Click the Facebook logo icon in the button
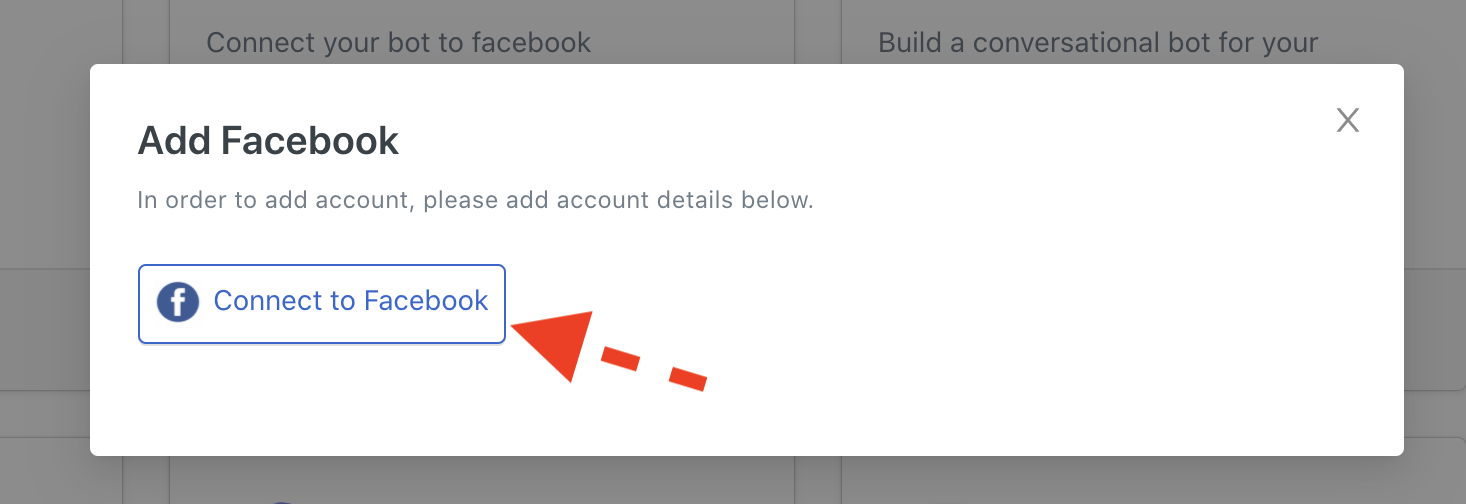 click(x=178, y=302)
